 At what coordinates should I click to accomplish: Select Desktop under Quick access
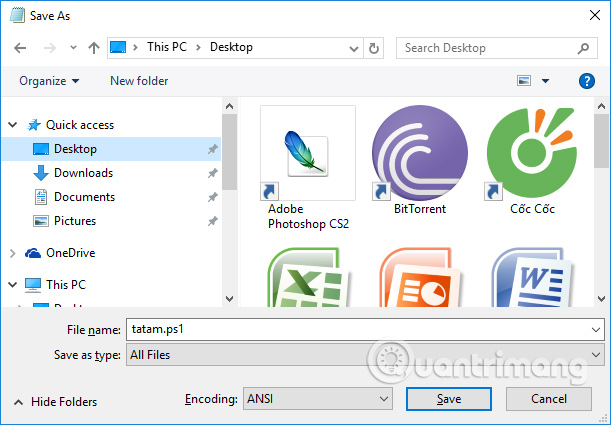tap(111, 149)
